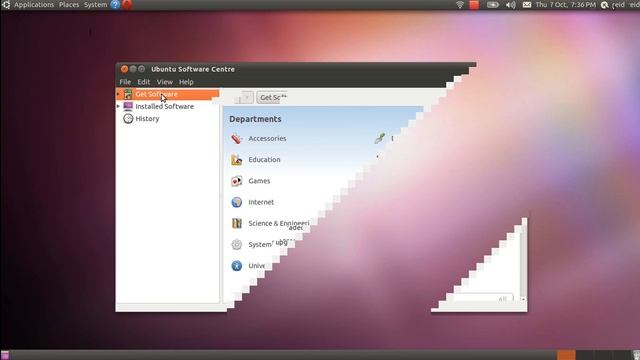
Task: Open the Education department
Action: point(264,160)
